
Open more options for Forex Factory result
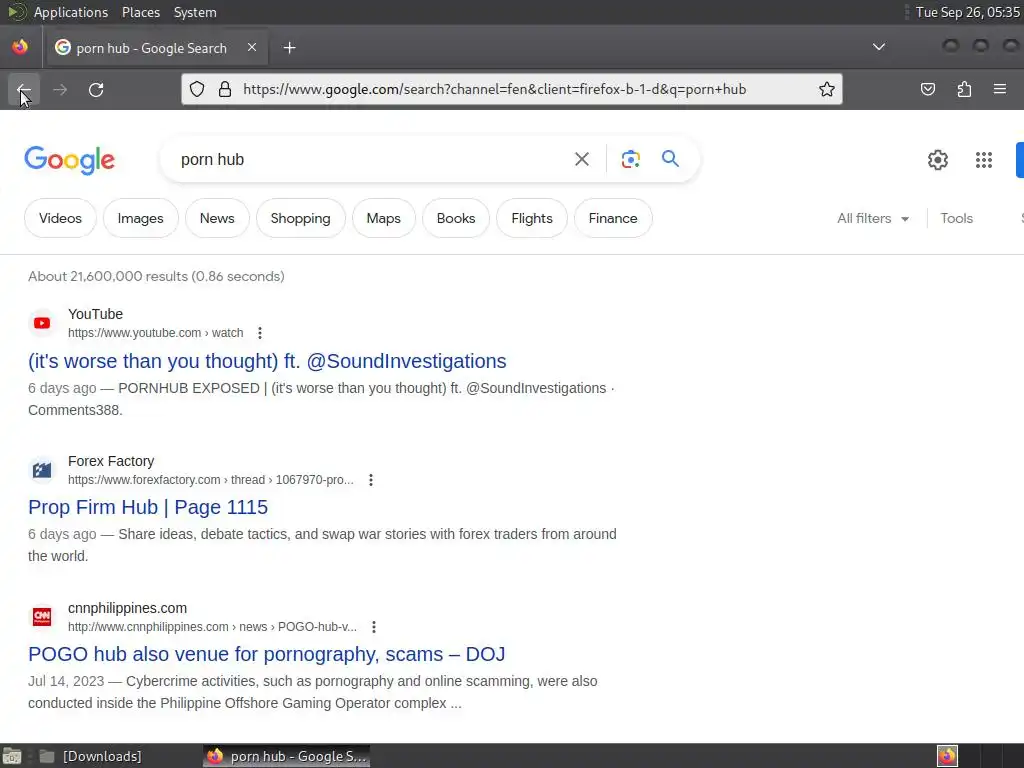(x=371, y=480)
